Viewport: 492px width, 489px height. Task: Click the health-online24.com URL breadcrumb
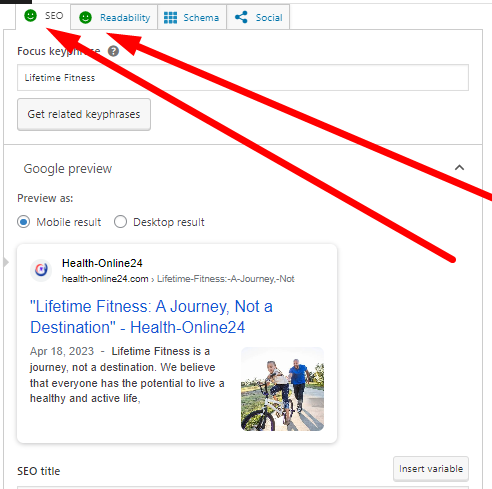[x=178, y=279]
